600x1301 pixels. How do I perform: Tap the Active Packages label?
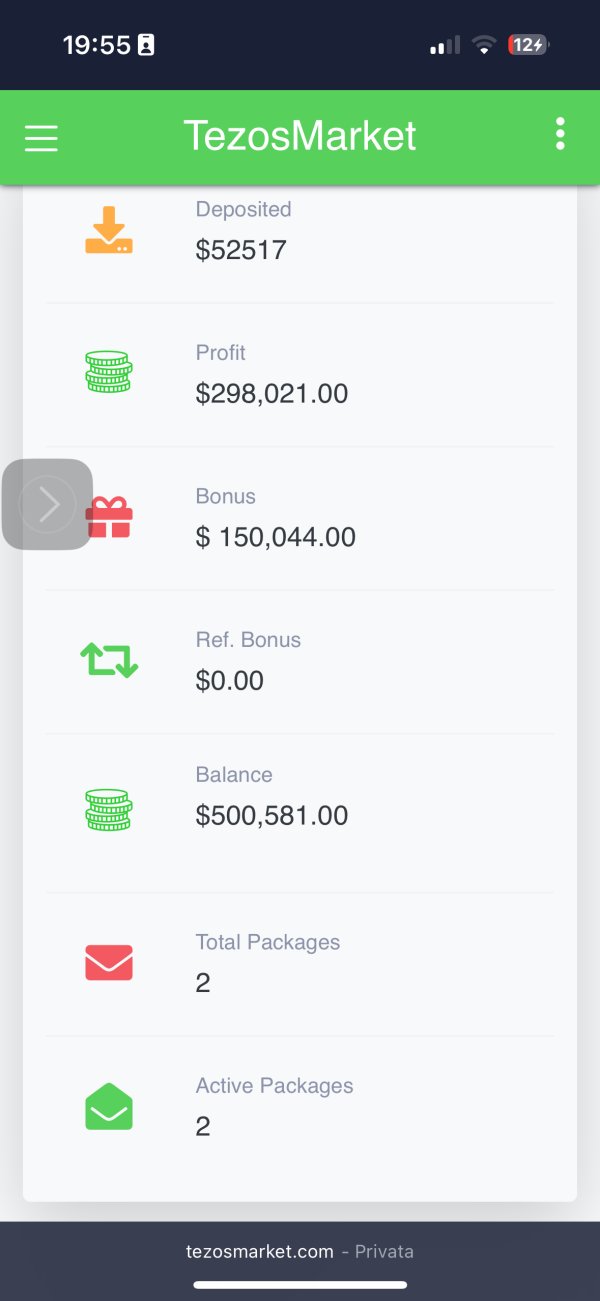pos(274,1086)
